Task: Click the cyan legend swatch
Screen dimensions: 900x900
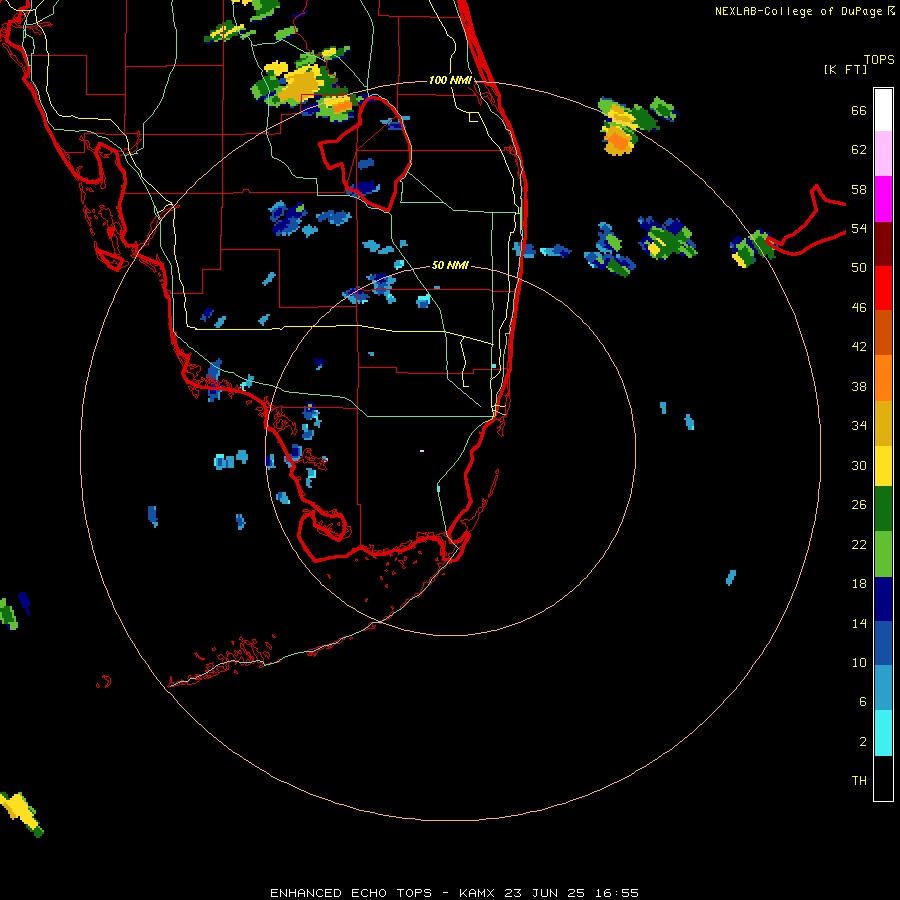Action: [883, 733]
